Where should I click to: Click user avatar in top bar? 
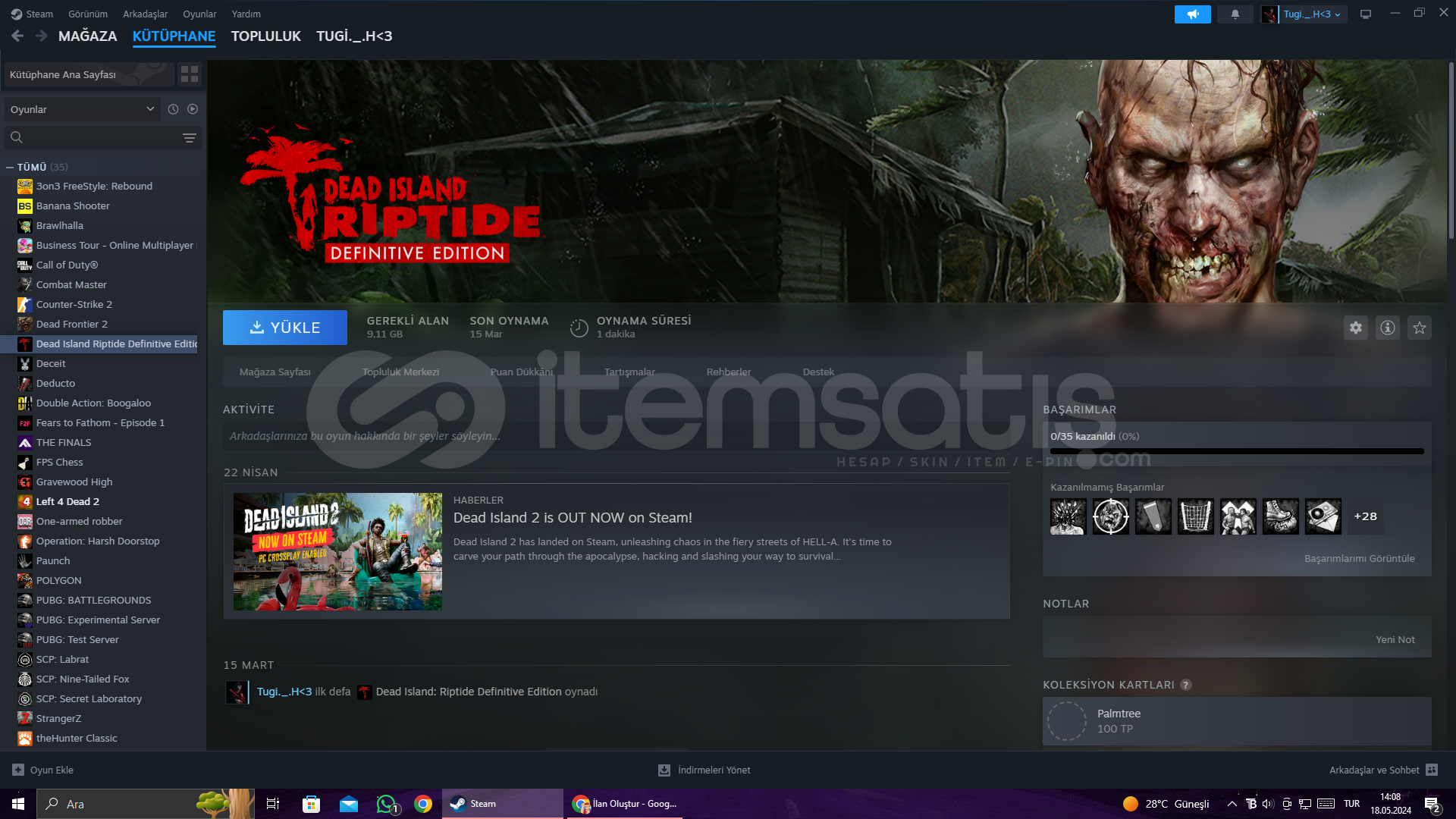[1269, 14]
